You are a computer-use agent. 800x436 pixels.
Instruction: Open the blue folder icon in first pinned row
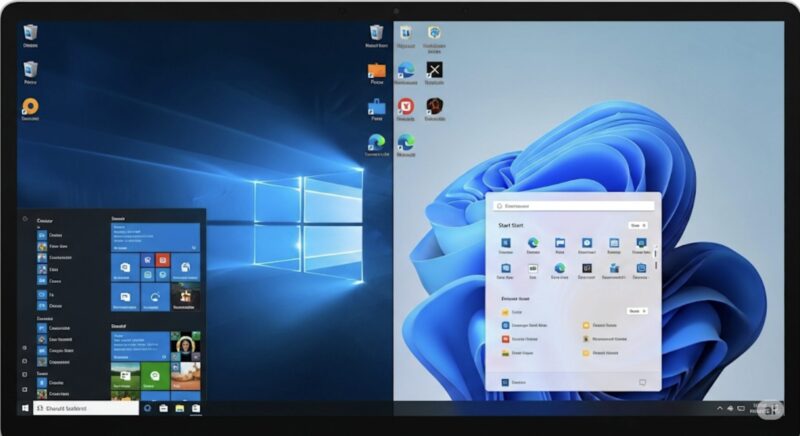[560, 243]
